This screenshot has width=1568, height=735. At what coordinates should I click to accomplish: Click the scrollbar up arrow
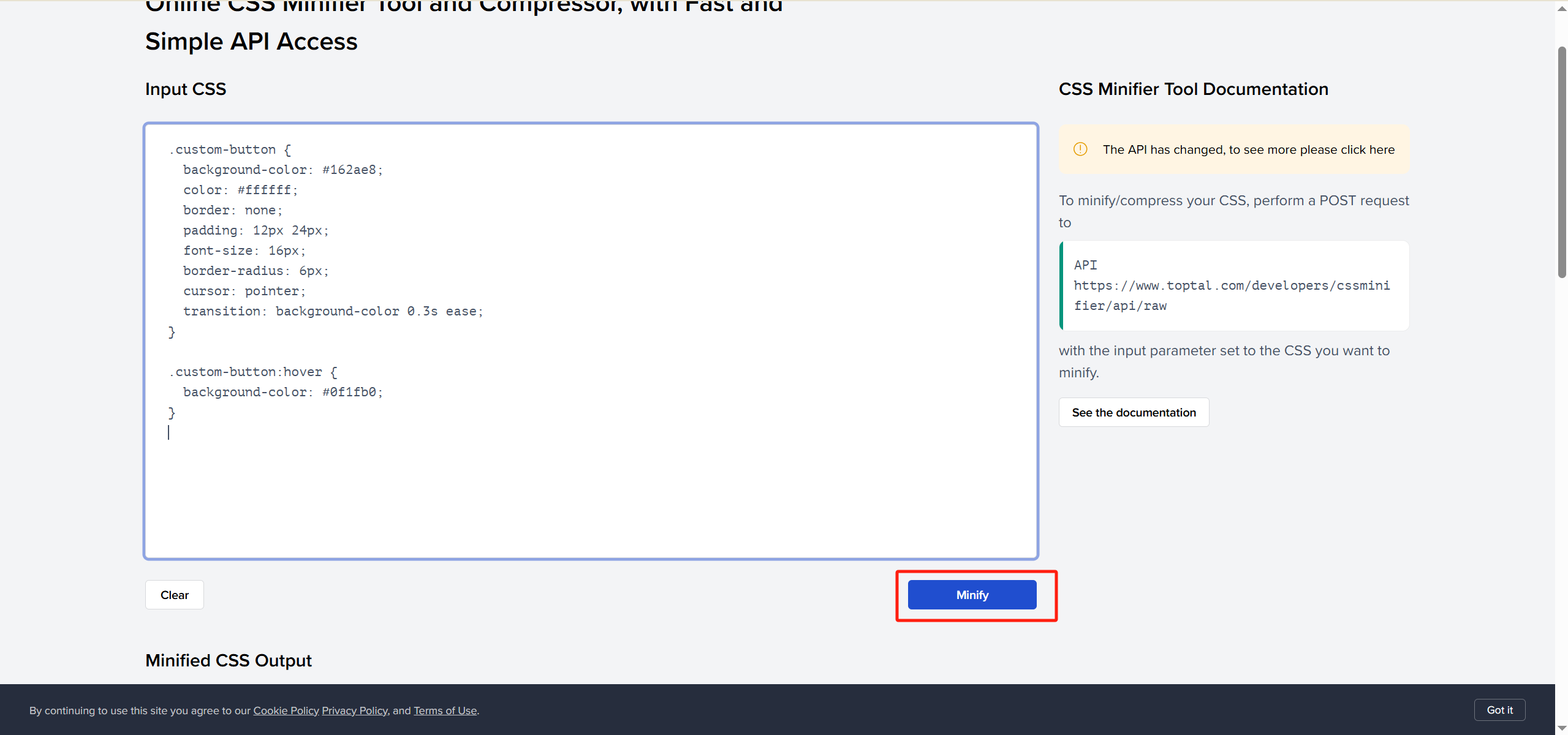1562,8
